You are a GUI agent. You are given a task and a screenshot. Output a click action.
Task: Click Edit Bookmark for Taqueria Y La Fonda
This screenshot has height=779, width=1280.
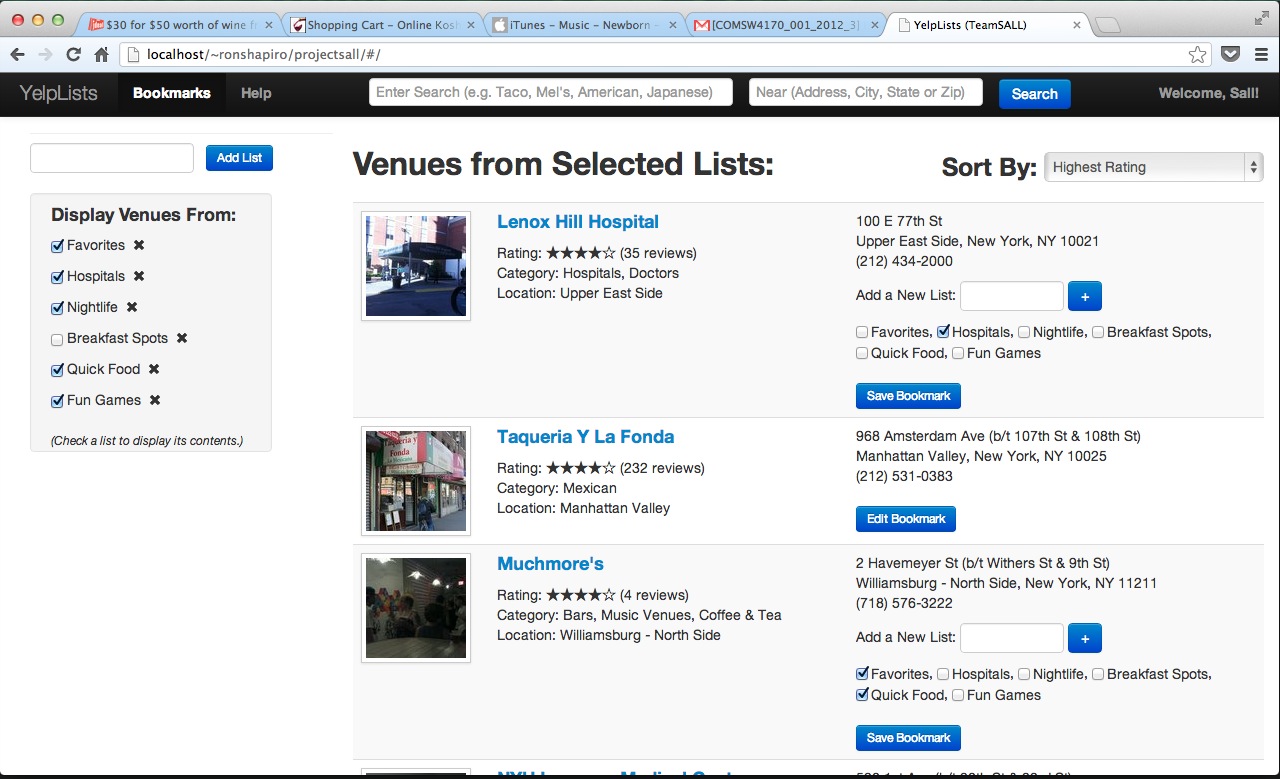(x=906, y=519)
